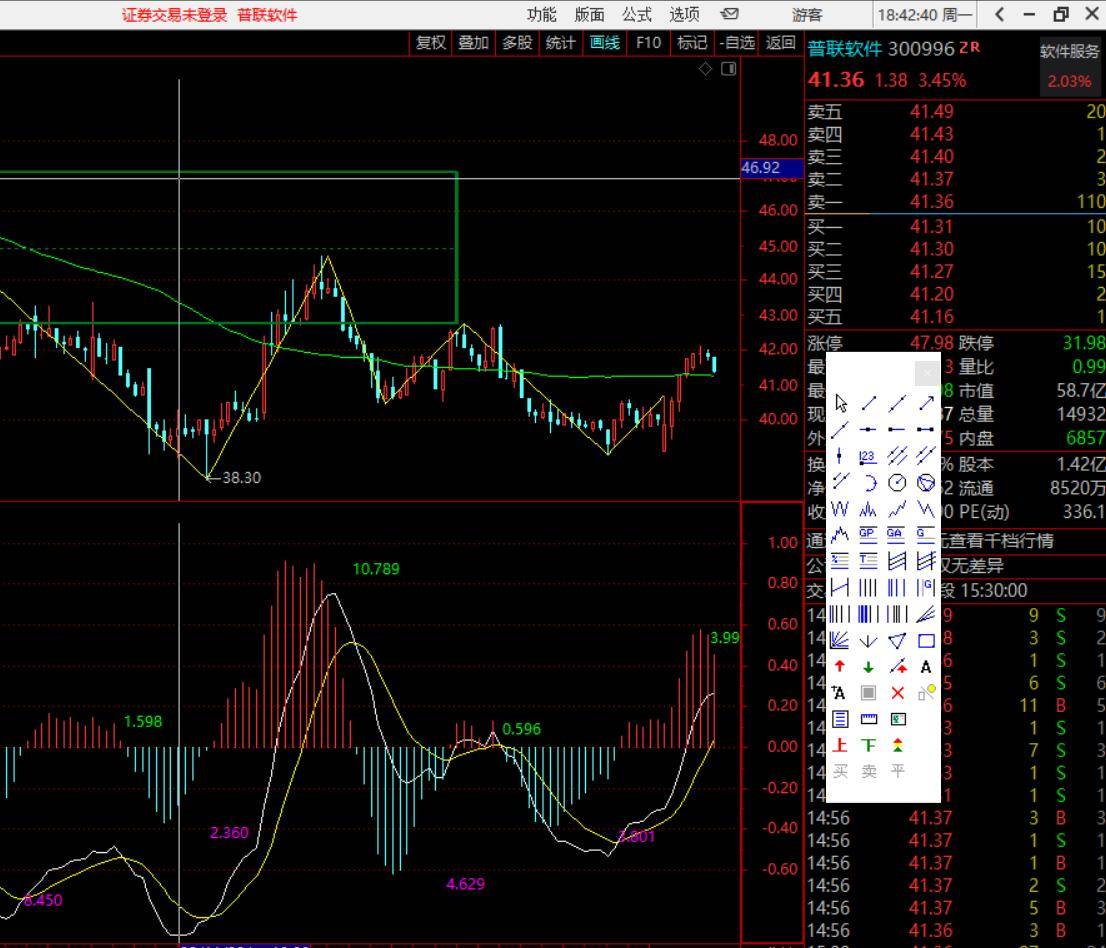Click the 10.789 MACD label
The height and width of the screenshot is (948, 1106).
coord(376,569)
